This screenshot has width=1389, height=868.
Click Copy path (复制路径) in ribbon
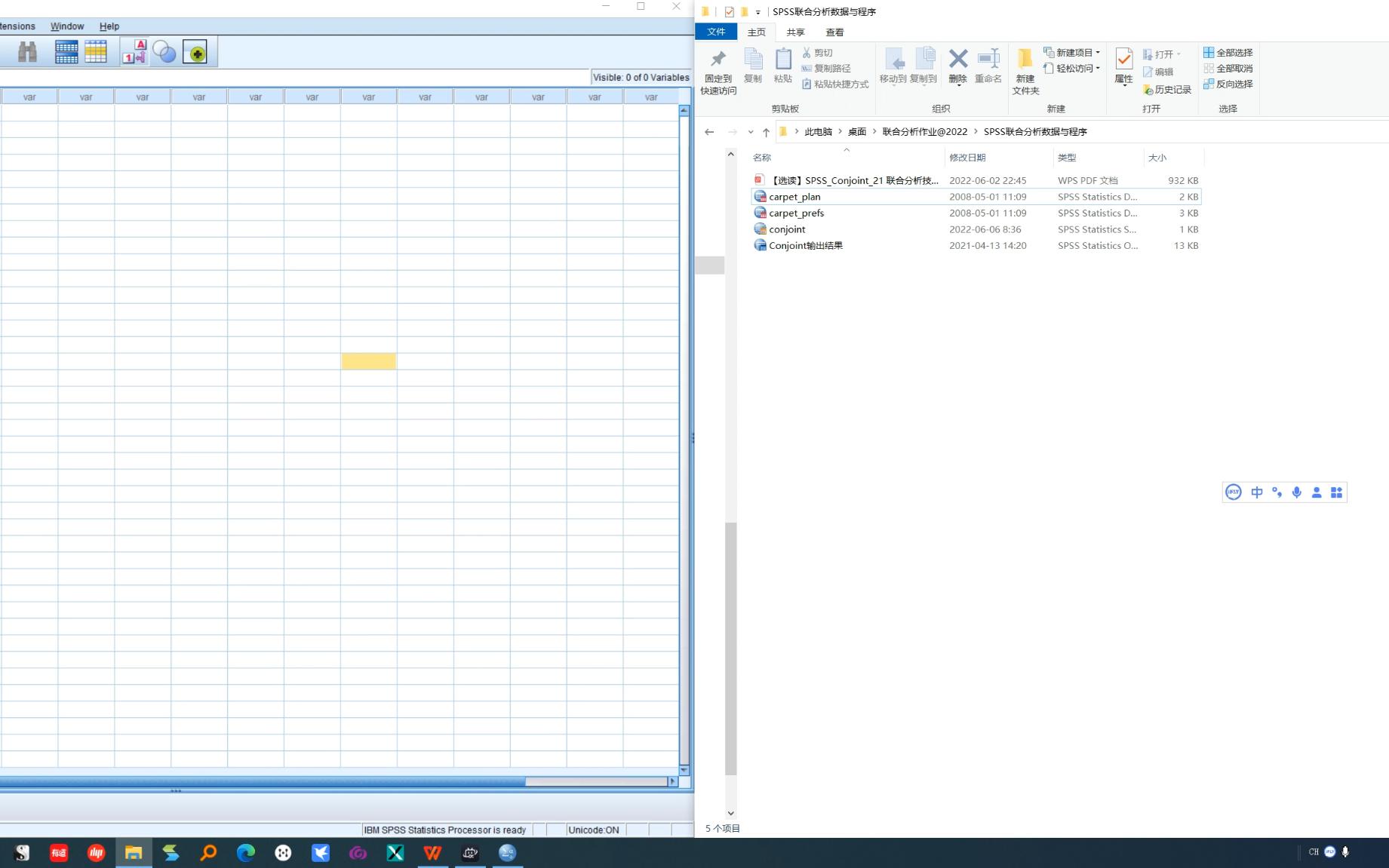826,69
